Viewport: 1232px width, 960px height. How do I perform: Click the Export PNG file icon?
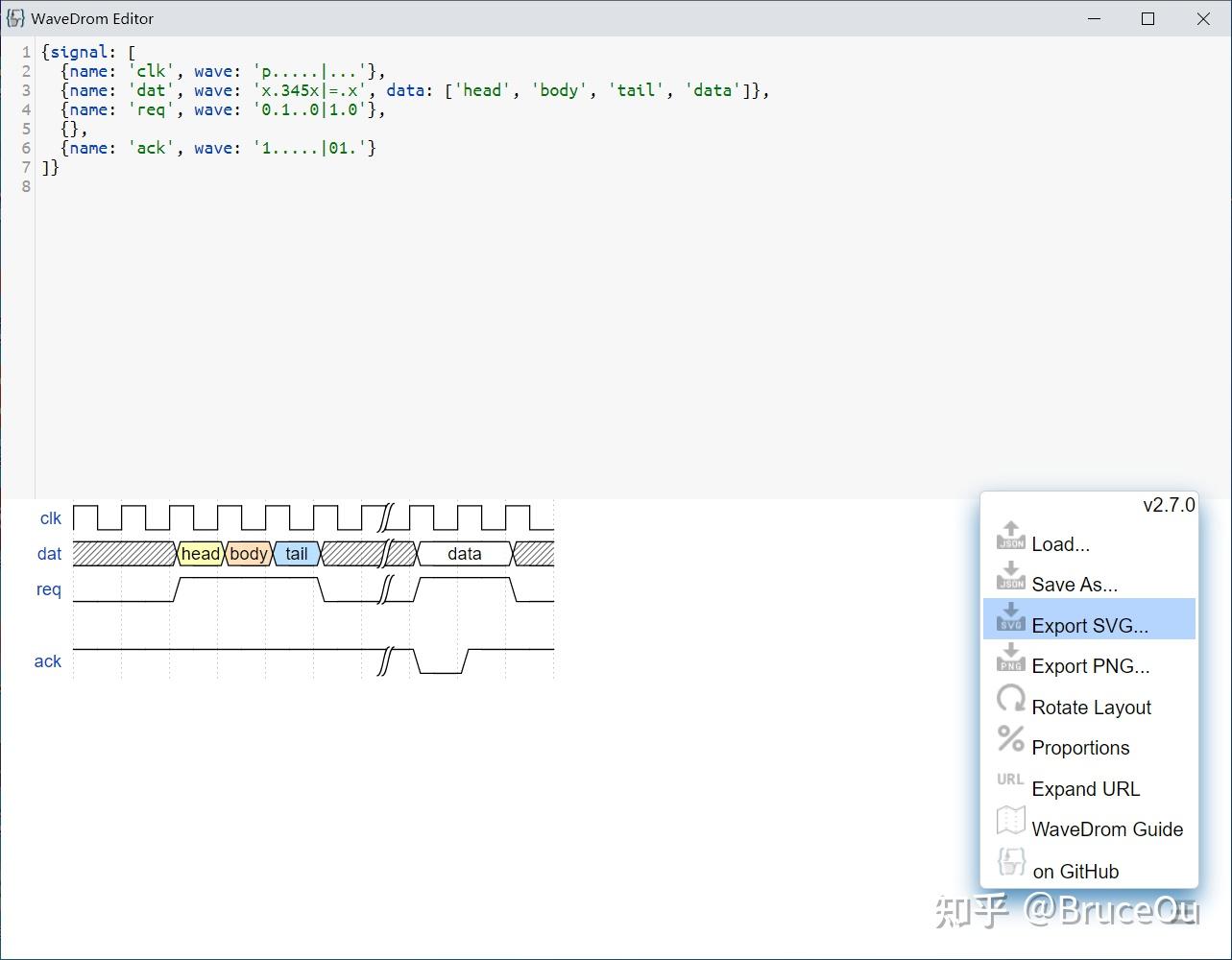pos(1010,658)
